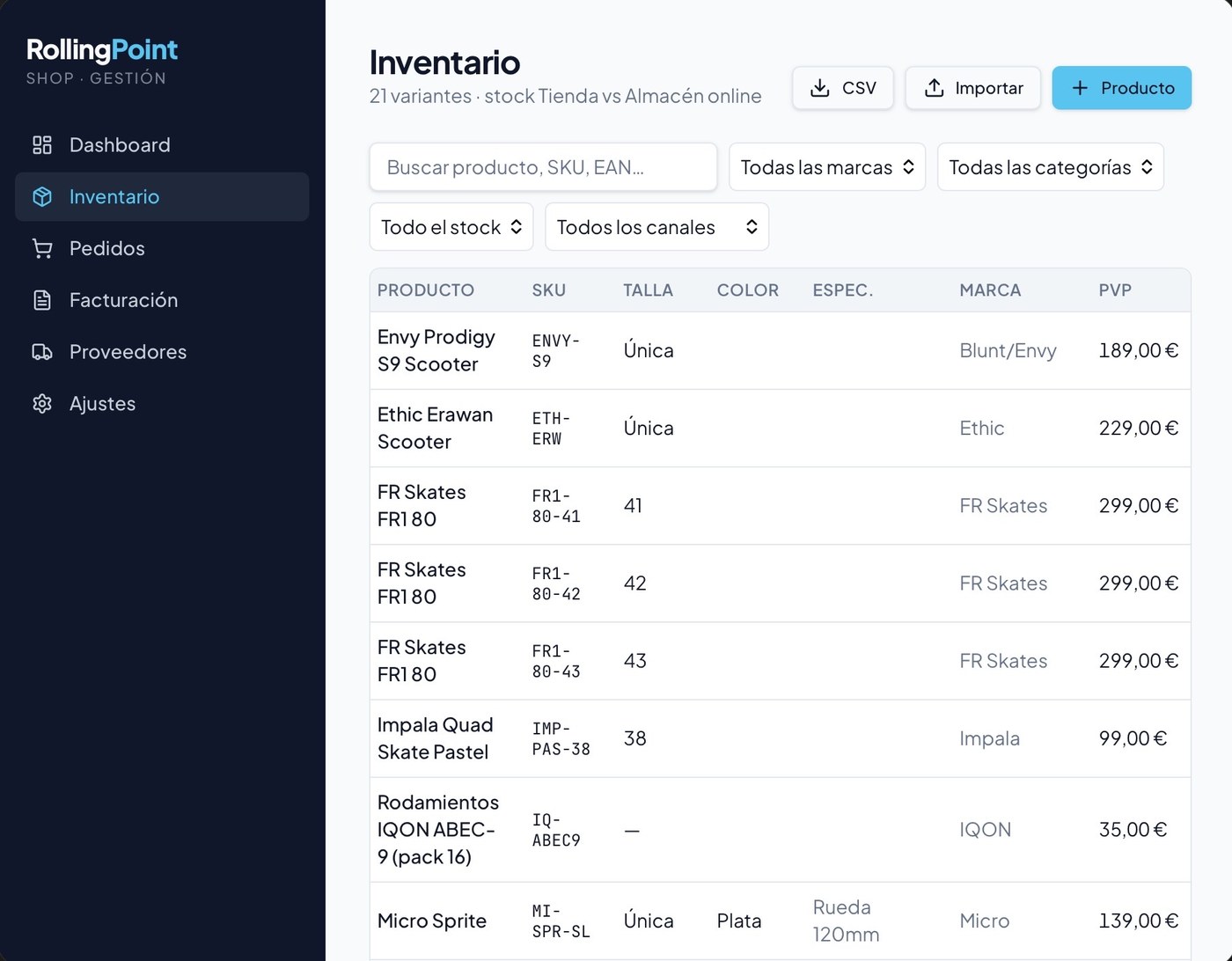Open the Todas las marcas dropdown
This screenshot has height=961, width=1232.
[x=827, y=167]
